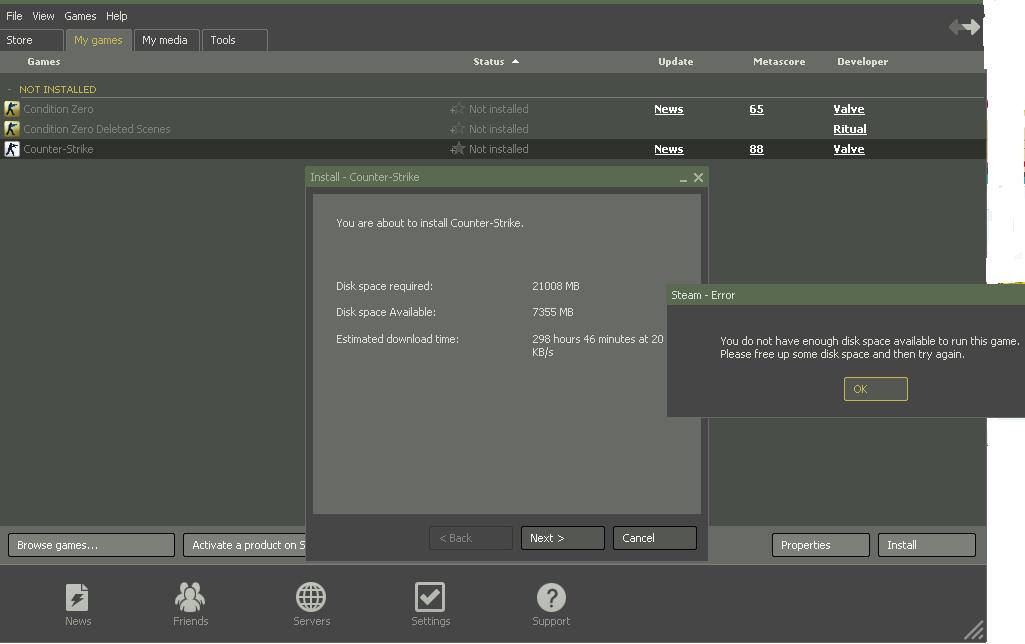Open Valve developer link for Condition Zero
Screen dimensions: 1025x644
(849, 109)
